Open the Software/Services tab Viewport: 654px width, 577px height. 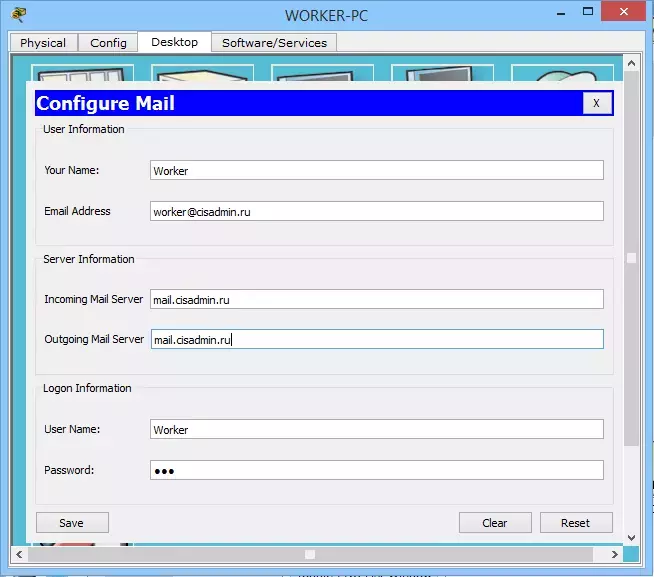[x=274, y=43]
